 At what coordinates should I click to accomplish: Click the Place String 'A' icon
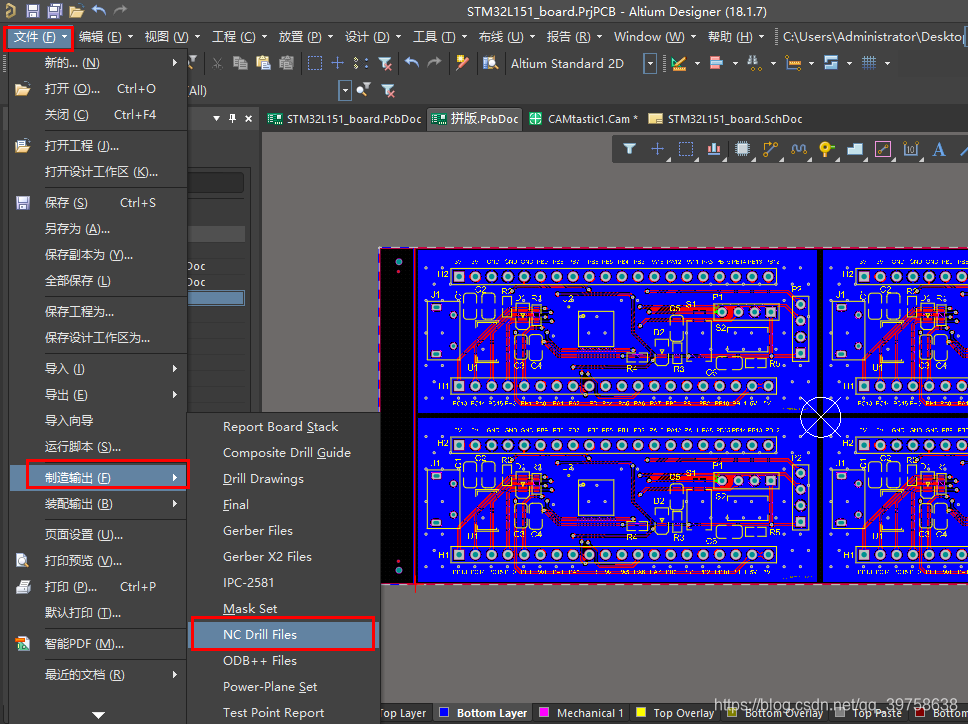coord(939,149)
